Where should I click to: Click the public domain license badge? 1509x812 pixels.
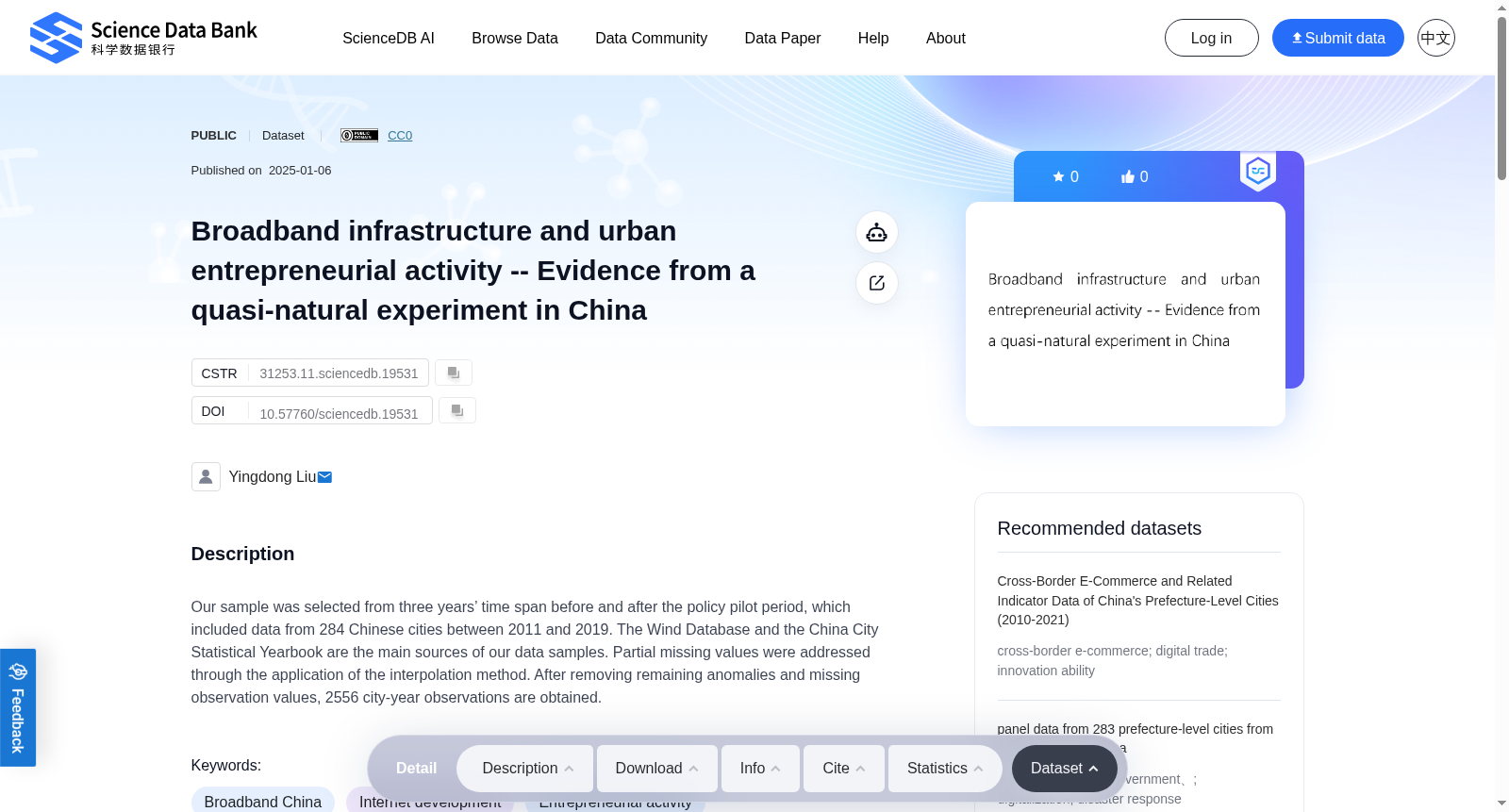coord(359,135)
